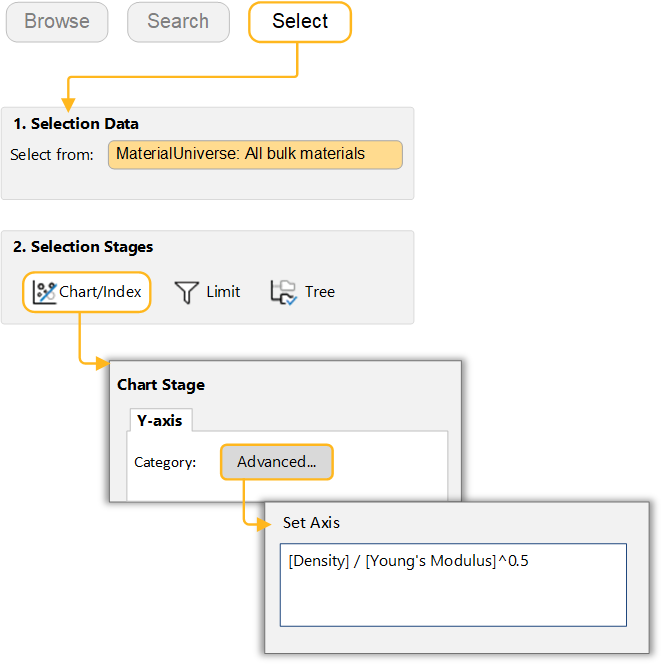The image size is (664, 666).
Task: Switch to the Y-axis tab
Action: (160, 420)
